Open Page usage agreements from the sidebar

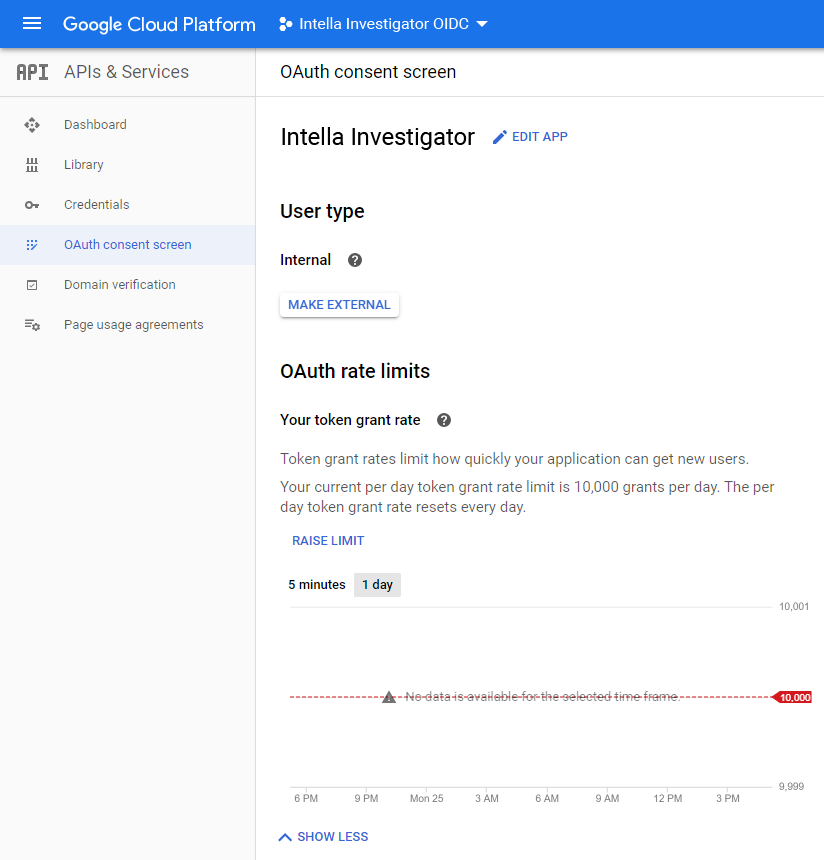132,324
